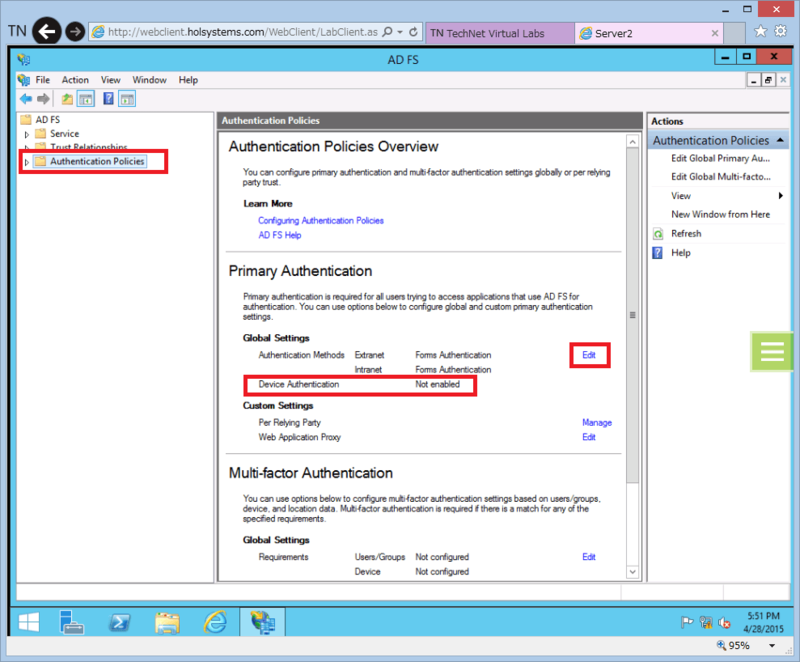Open the View menu in menu bar
Image resolution: width=800 pixels, height=662 pixels.
click(x=110, y=80)
